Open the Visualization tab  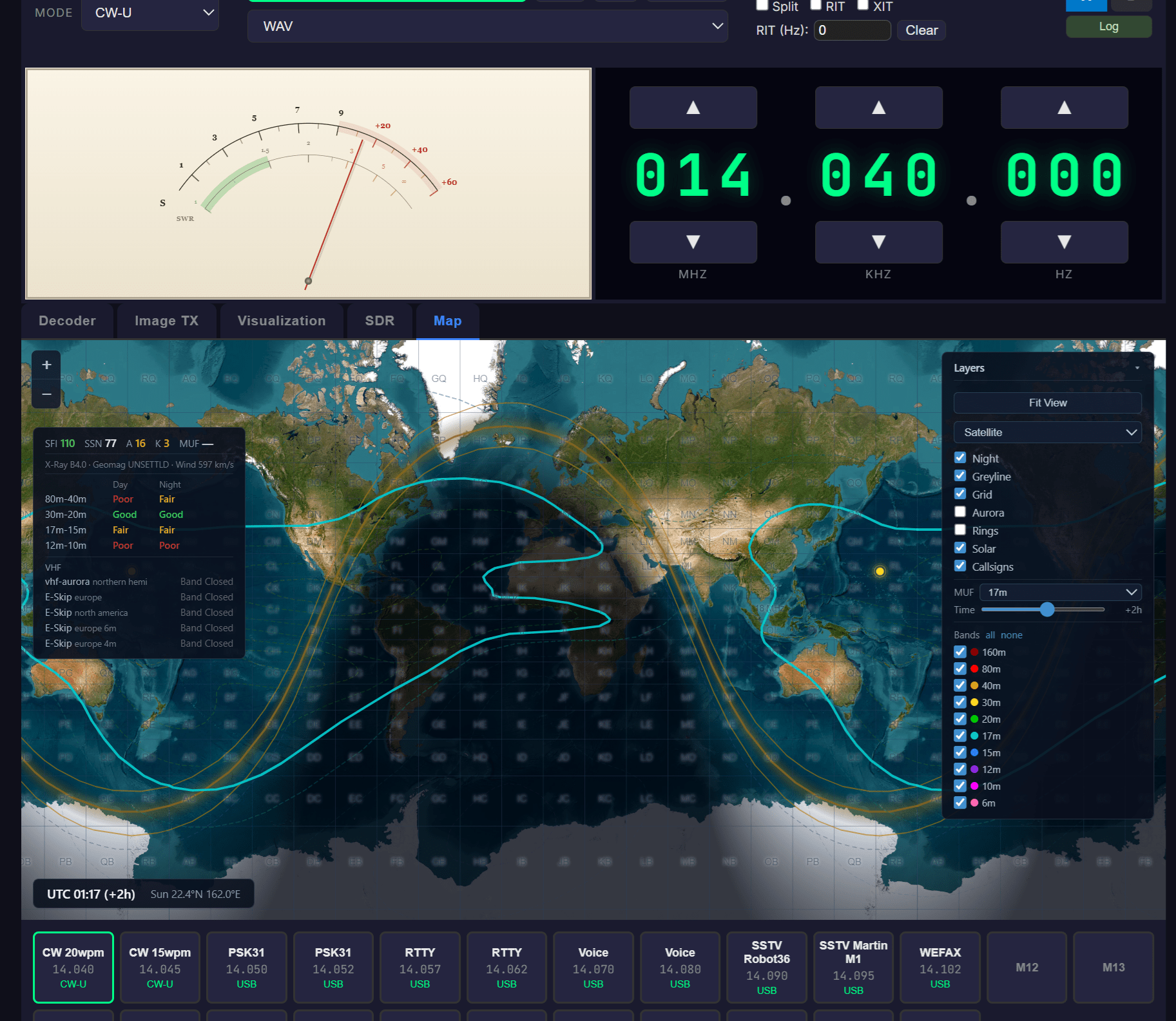(x=282, y=321)
